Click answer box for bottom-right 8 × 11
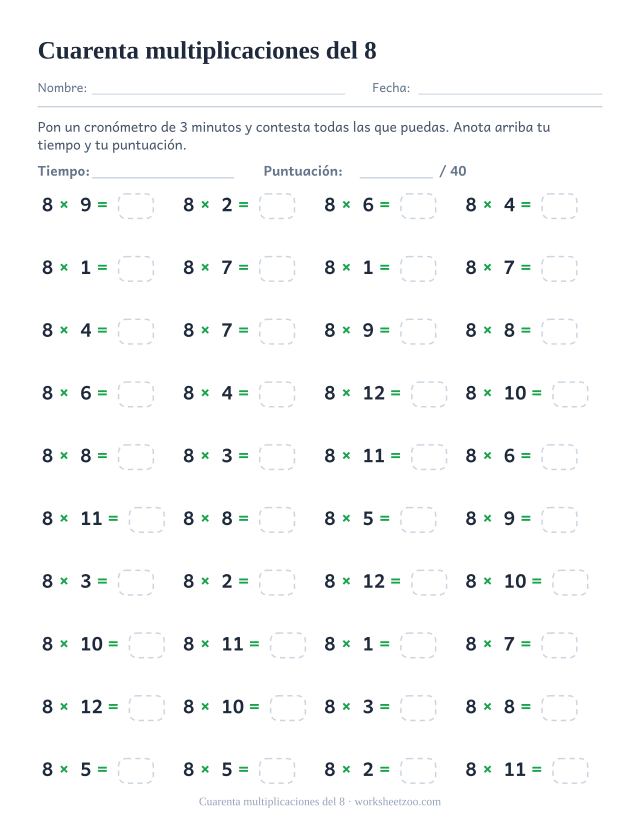This screenshot has width=640, height=829. 570,771
